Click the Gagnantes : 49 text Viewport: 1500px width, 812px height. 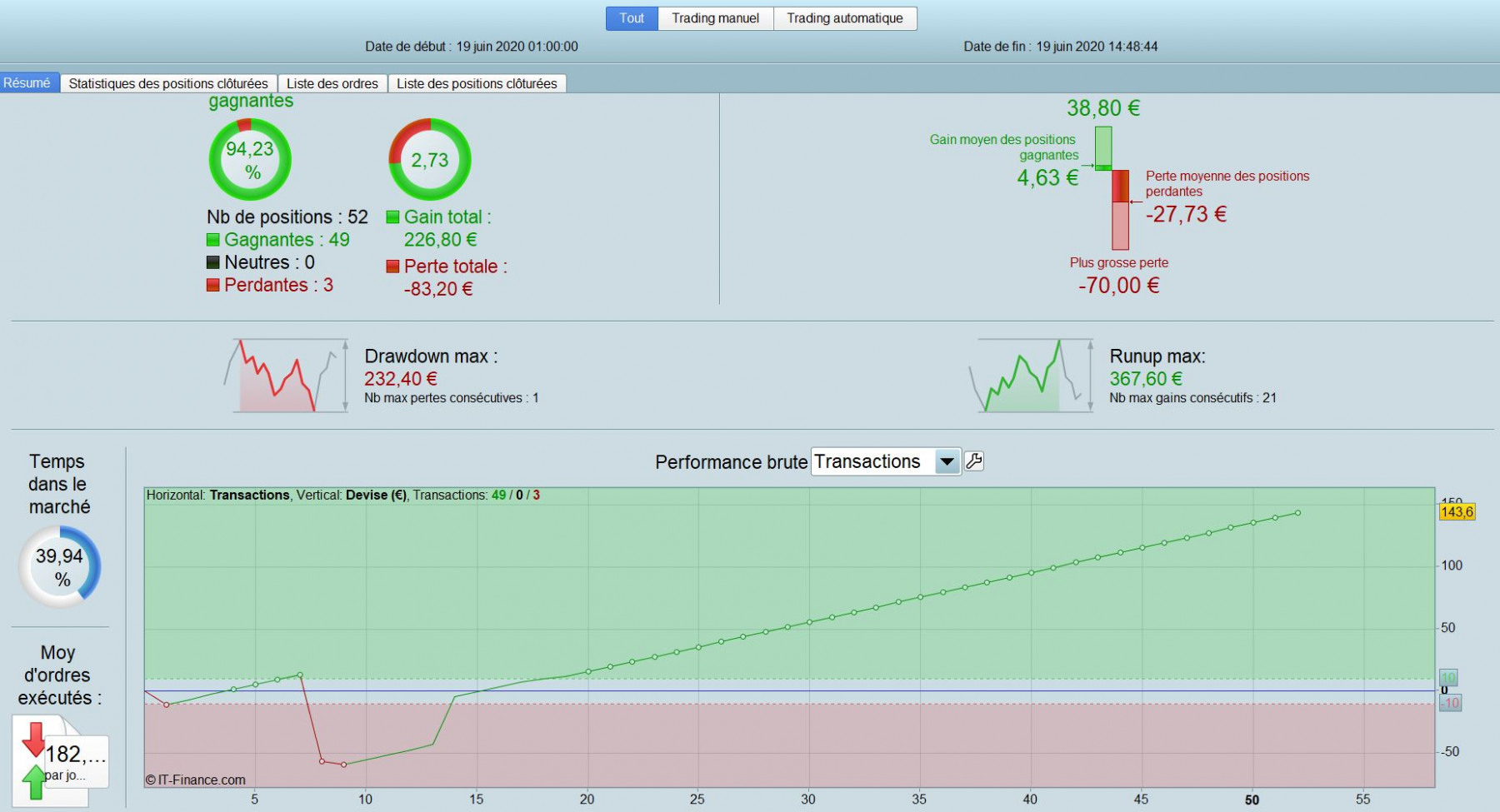click(x=287, y=240)
